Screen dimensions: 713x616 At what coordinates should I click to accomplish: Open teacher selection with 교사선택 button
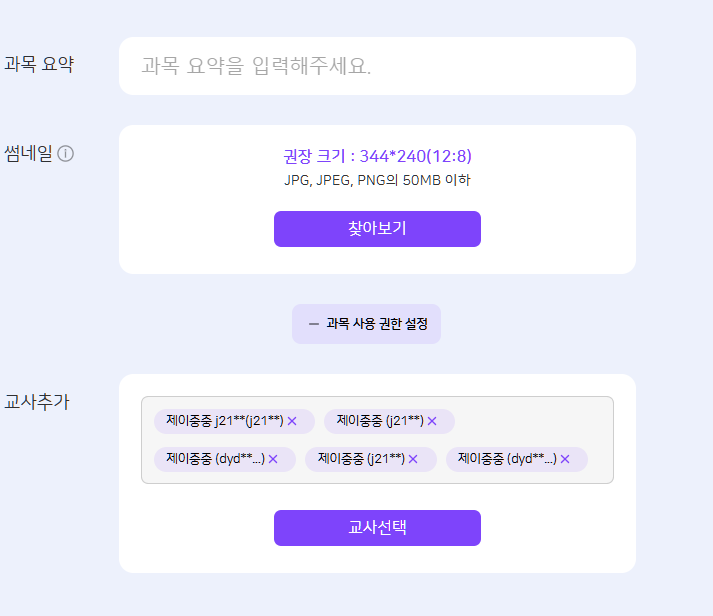377,528
